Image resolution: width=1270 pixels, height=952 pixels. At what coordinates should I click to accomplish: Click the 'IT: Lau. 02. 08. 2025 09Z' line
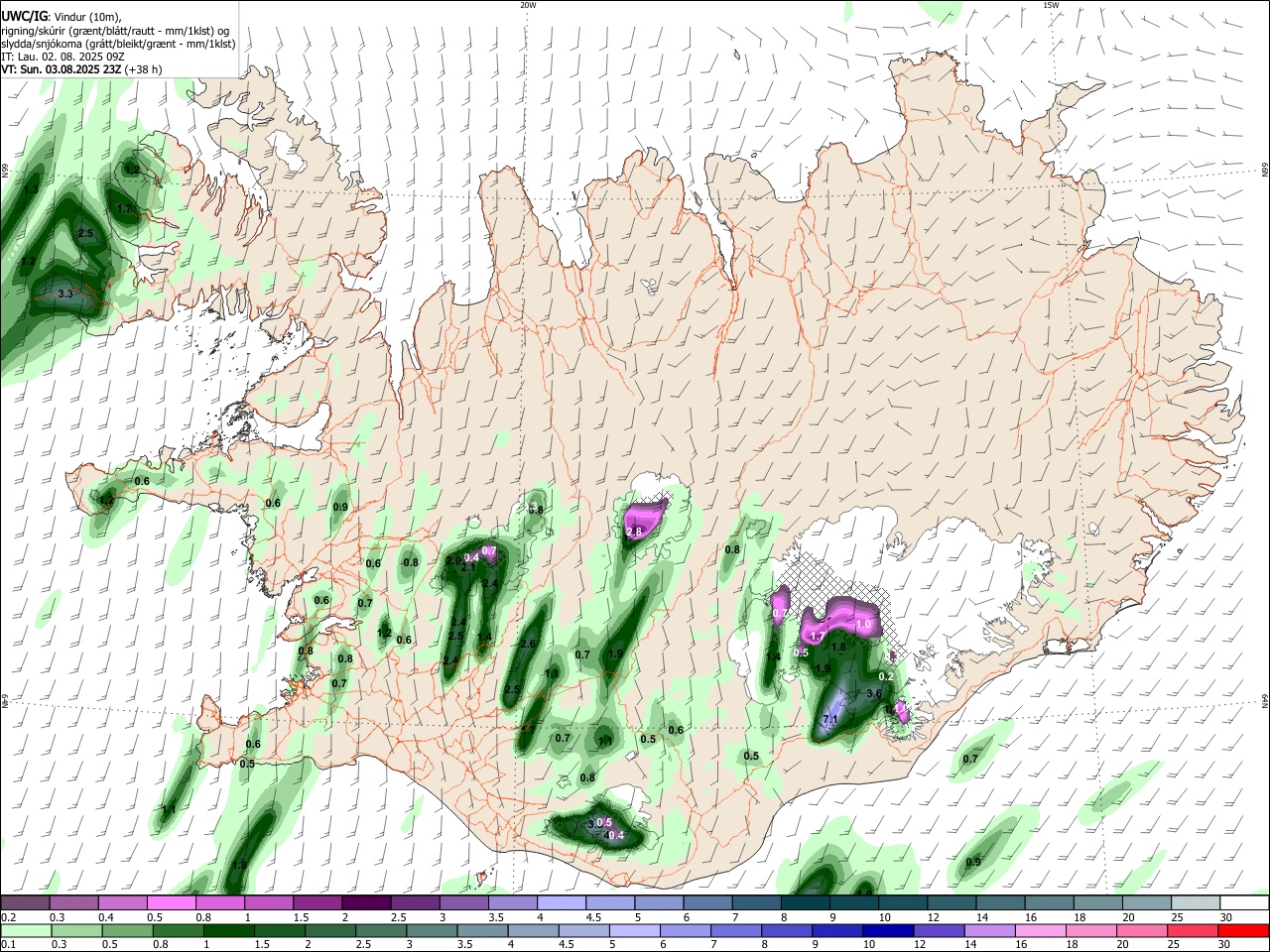(63, 57)
